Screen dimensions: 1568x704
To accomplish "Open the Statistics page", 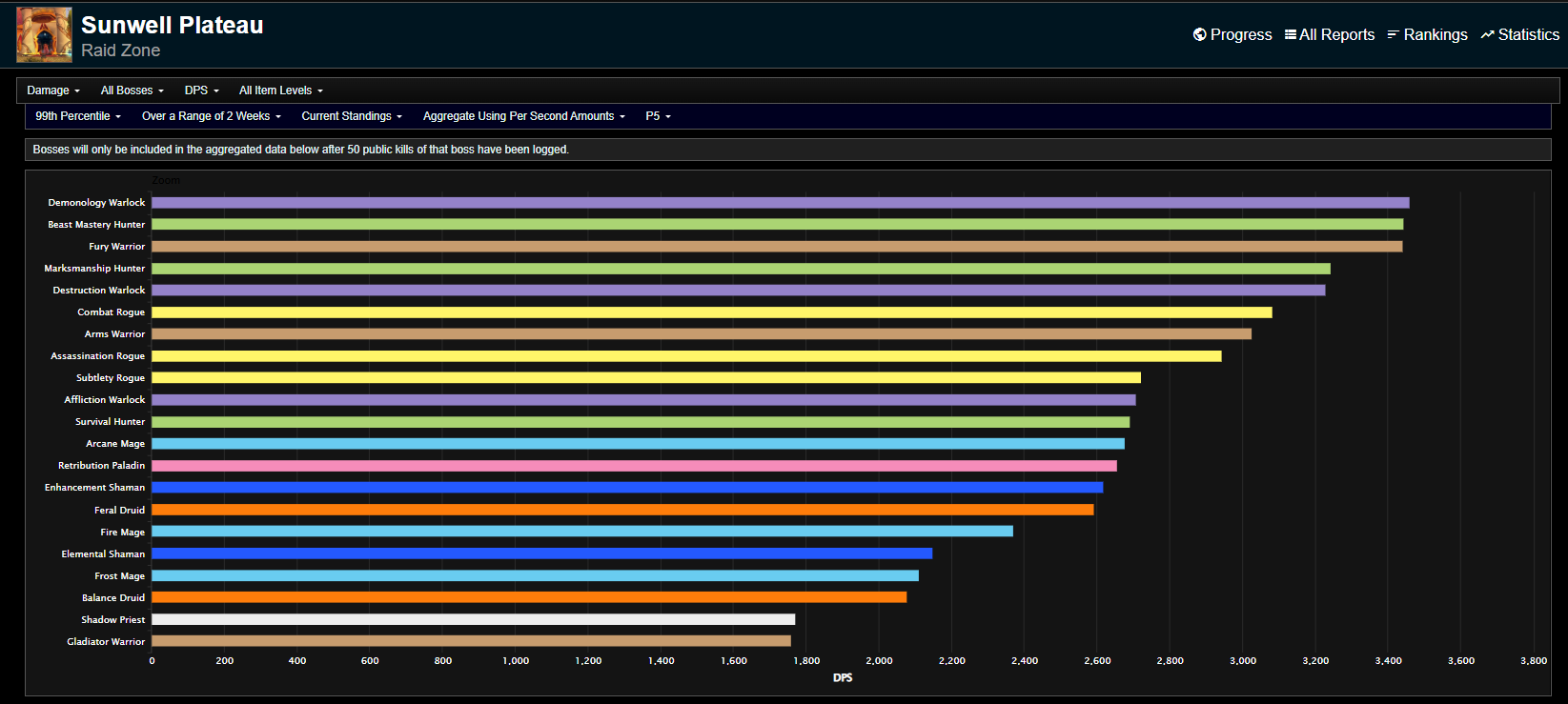I will [1519, 34].
